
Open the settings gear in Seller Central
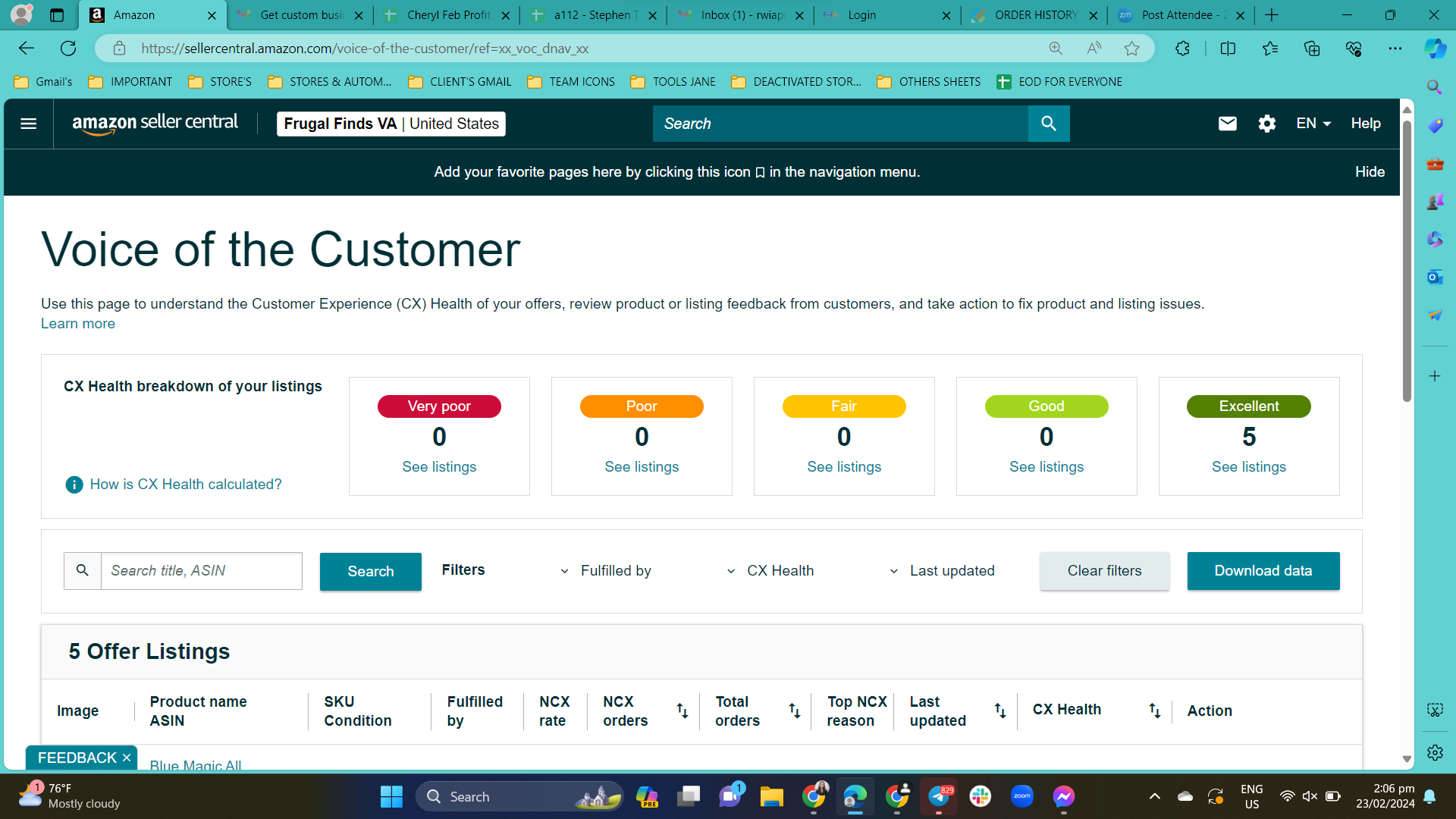click(x=1266, y=124)
